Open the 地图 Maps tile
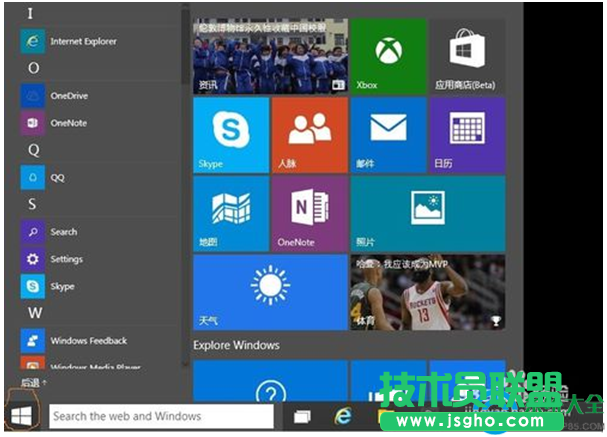The image size is (607, 437). pos(231,214)
